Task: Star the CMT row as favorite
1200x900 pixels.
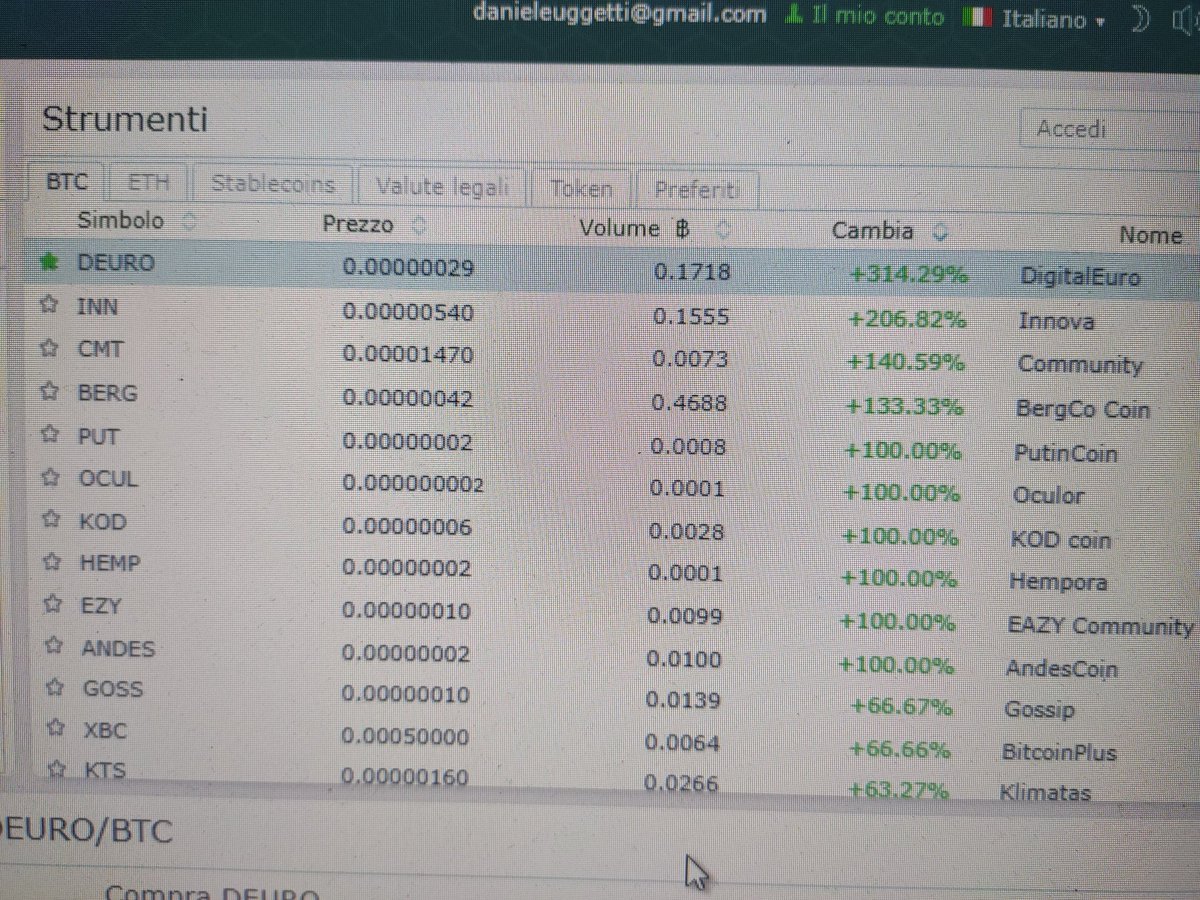Action: click(x=47, y=350)
